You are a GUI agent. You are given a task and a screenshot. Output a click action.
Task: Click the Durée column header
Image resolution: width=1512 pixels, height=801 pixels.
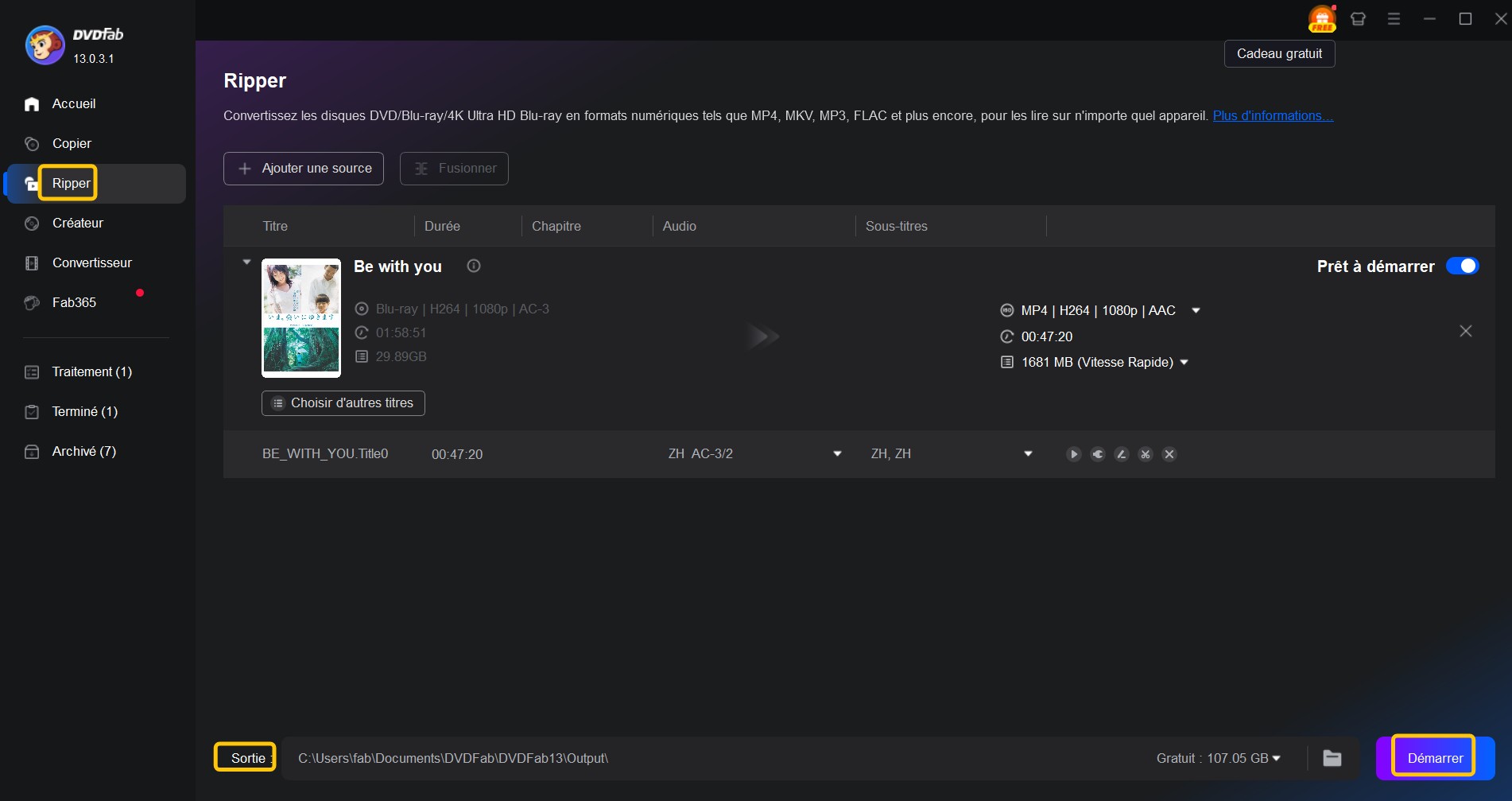pos(442,227)
